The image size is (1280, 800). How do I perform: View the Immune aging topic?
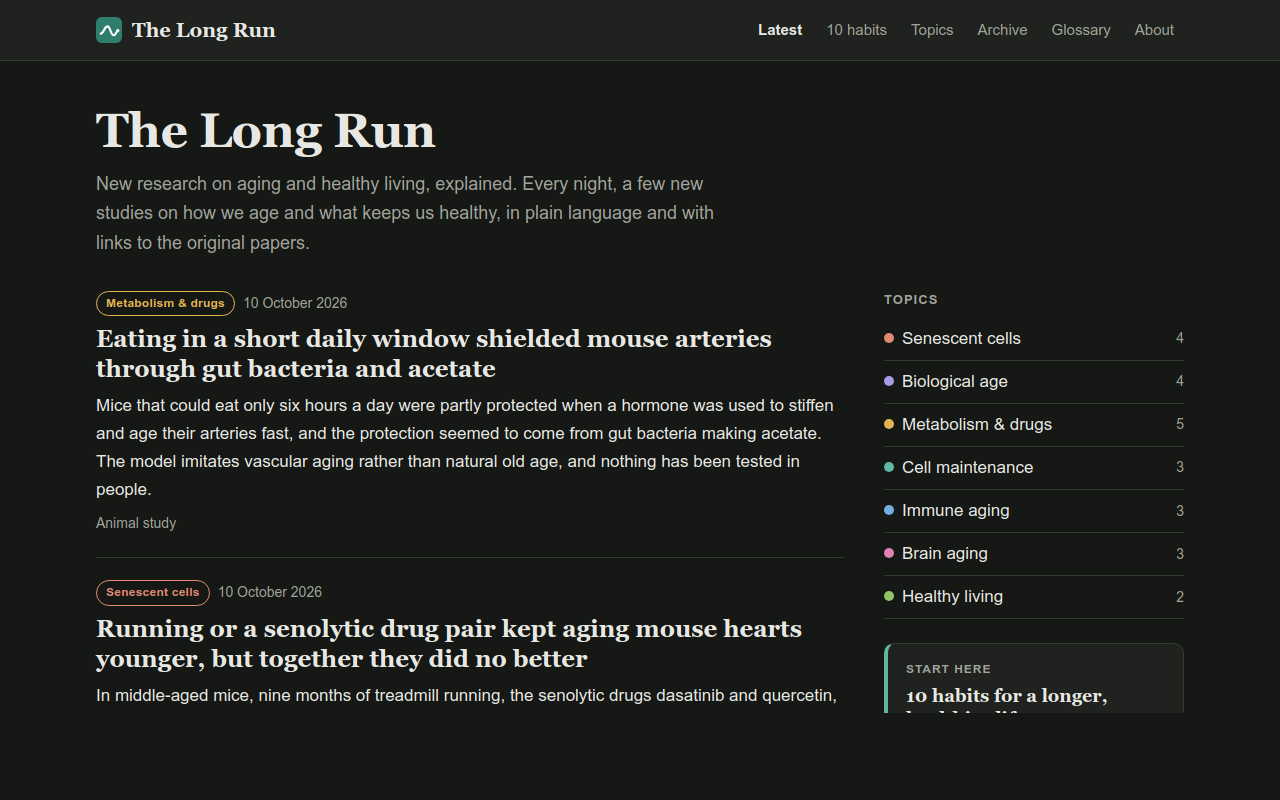pyautogui.click(x=1034, y=510)
